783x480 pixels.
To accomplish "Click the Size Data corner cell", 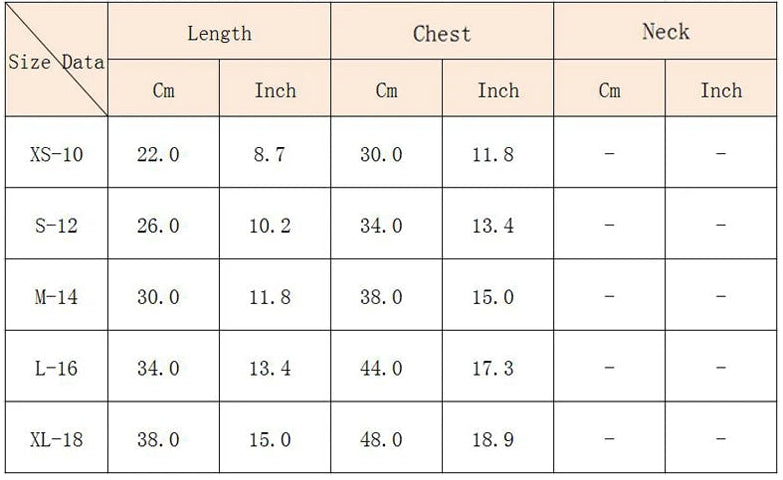I will point(57,61).
